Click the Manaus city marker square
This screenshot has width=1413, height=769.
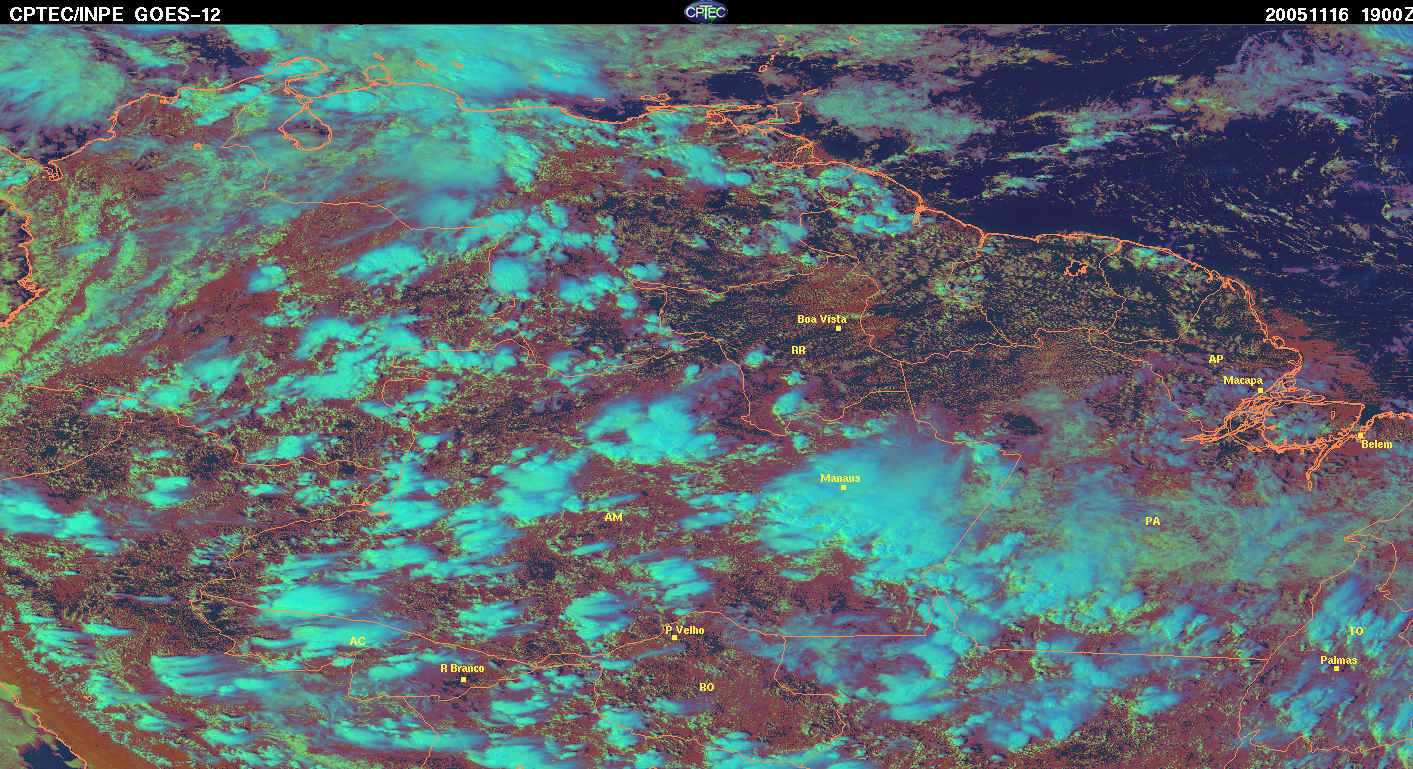[844, 487]
